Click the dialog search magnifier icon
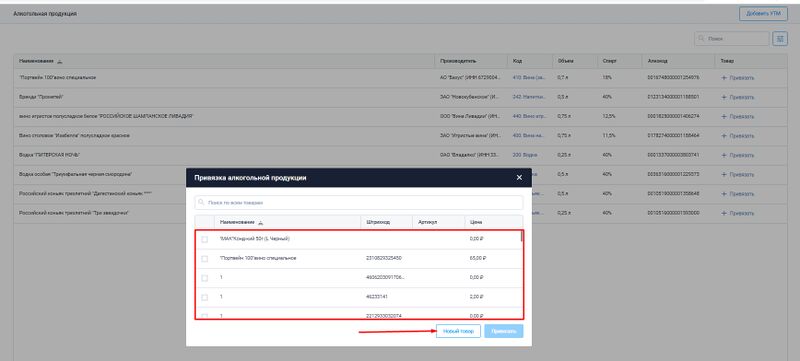Viewport: 800px width, 361px height. (202, 202)
